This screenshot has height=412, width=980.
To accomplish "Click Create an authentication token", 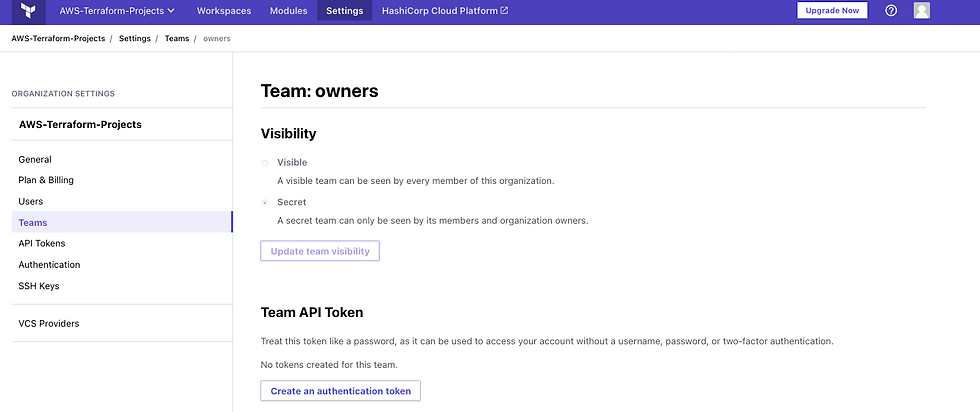I will click(x=341, y=391).
